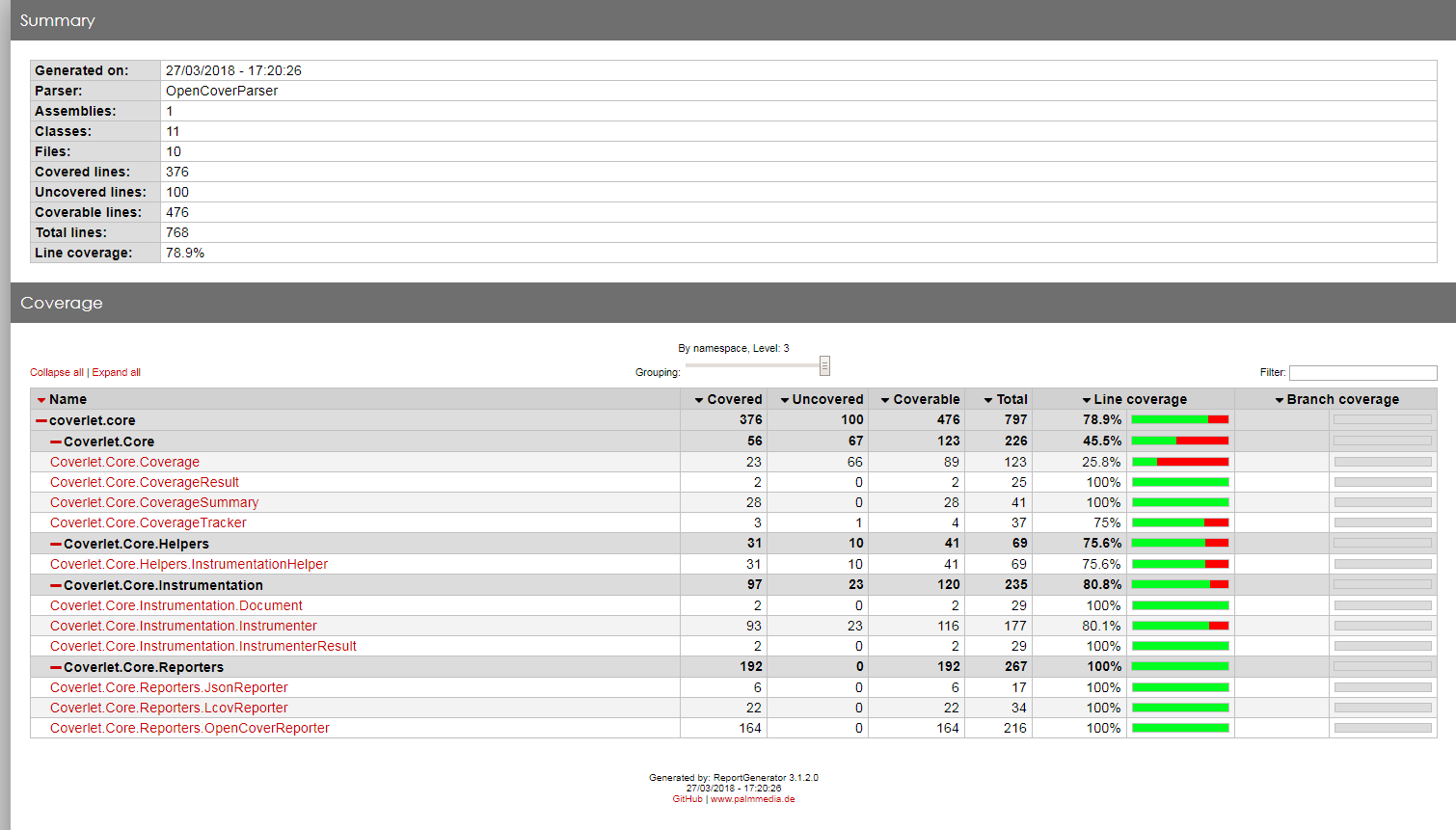Click the 'By namespace, Level: 3' label

click(x=734, y=348)
